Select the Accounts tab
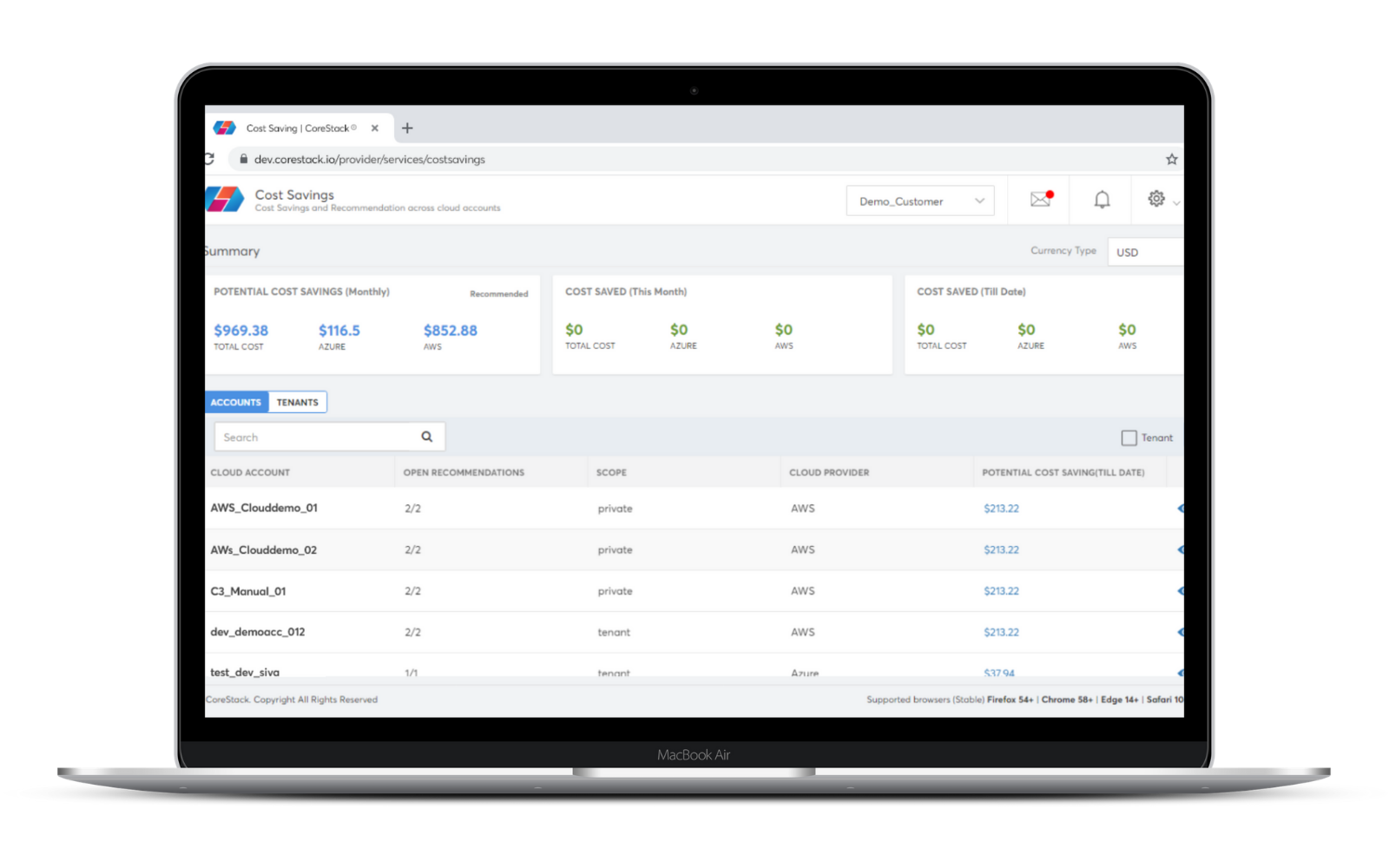Image resolution: width=1389 pixels, height=868 pixels. tap(236, 403)
